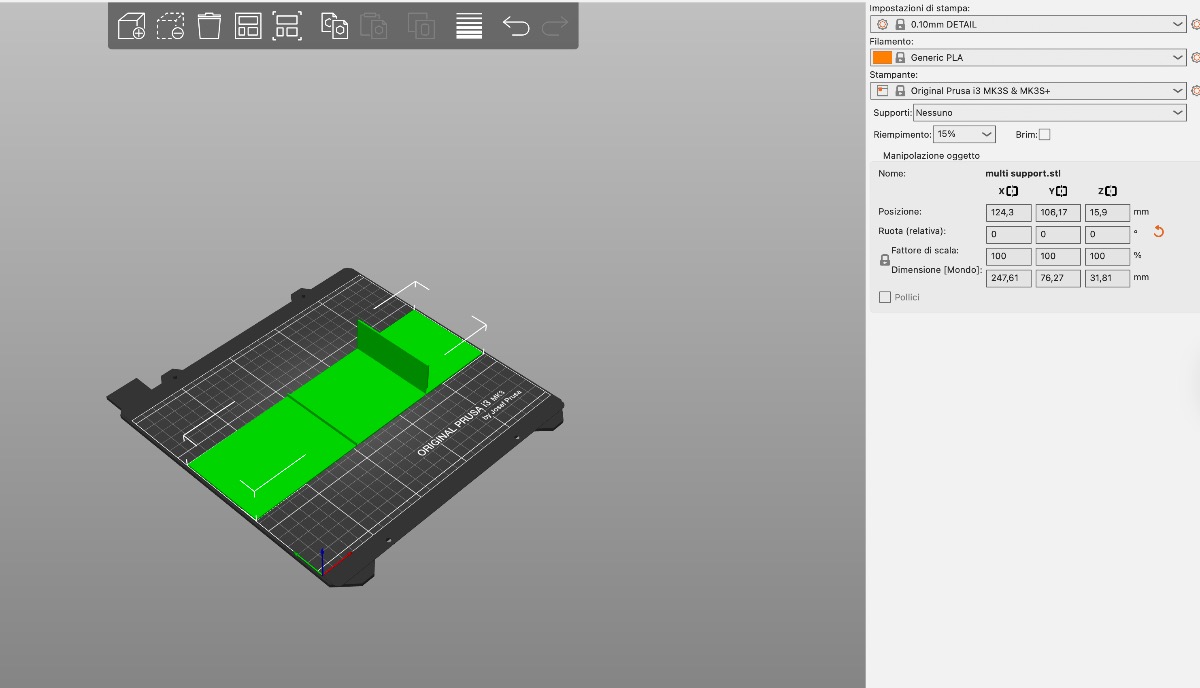This screenshot has width=1200, height=688.
Task: Click the orange filament color swatch
Action: 882,58
